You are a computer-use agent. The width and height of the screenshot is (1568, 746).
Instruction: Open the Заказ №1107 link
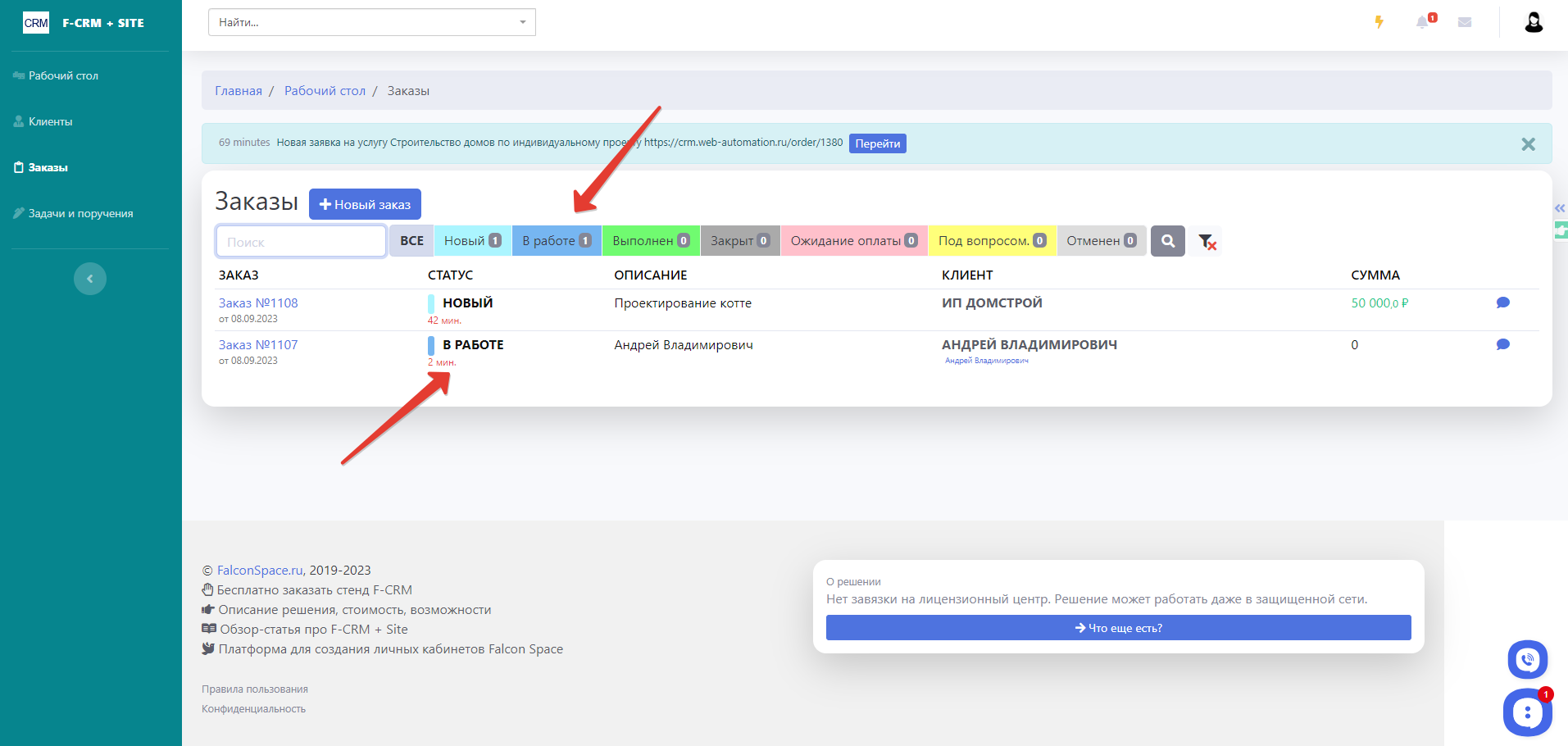pyautogui.click(x=258, y=345)
